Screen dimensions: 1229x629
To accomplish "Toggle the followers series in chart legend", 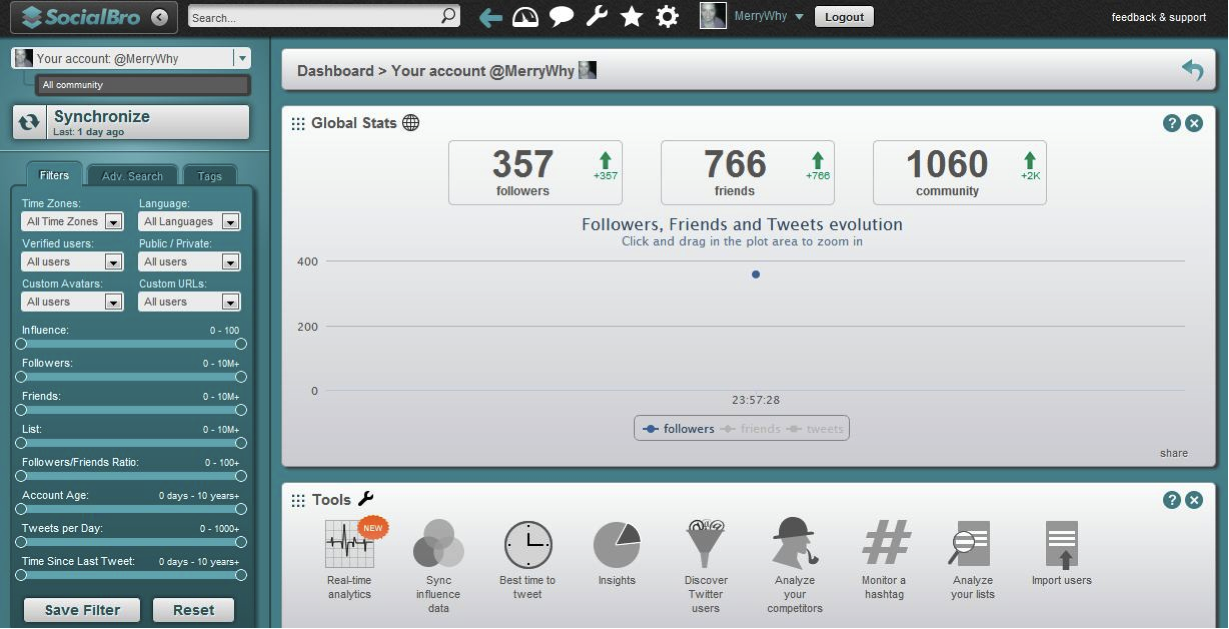I will point(680,429).
